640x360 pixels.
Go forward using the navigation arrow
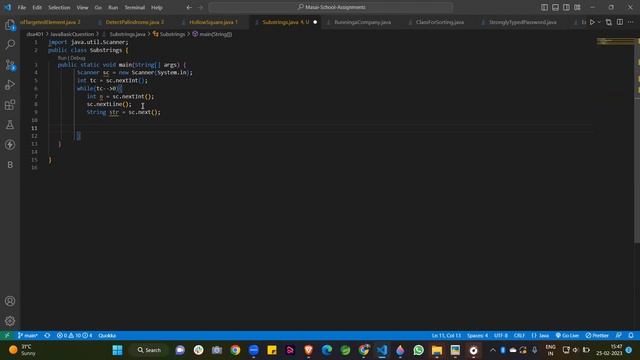pyautogui.click(x=200, y=7)
